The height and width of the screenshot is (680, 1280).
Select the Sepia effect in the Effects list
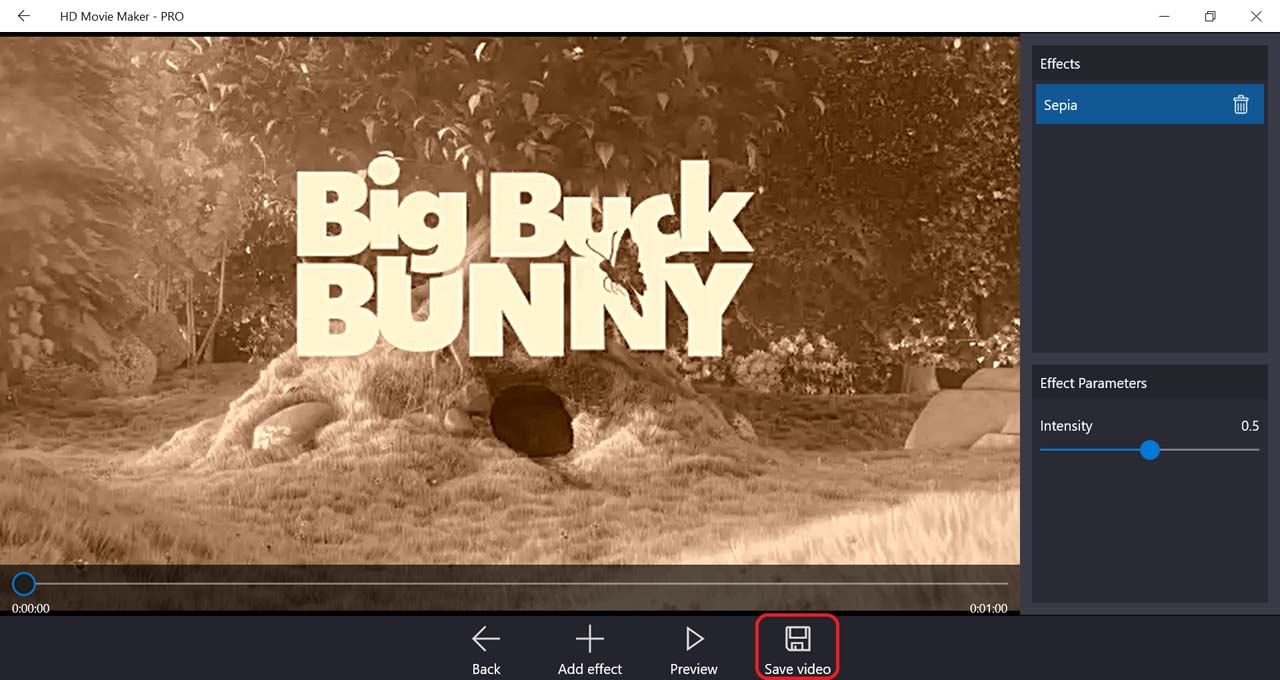click(x=1120, y=105)
